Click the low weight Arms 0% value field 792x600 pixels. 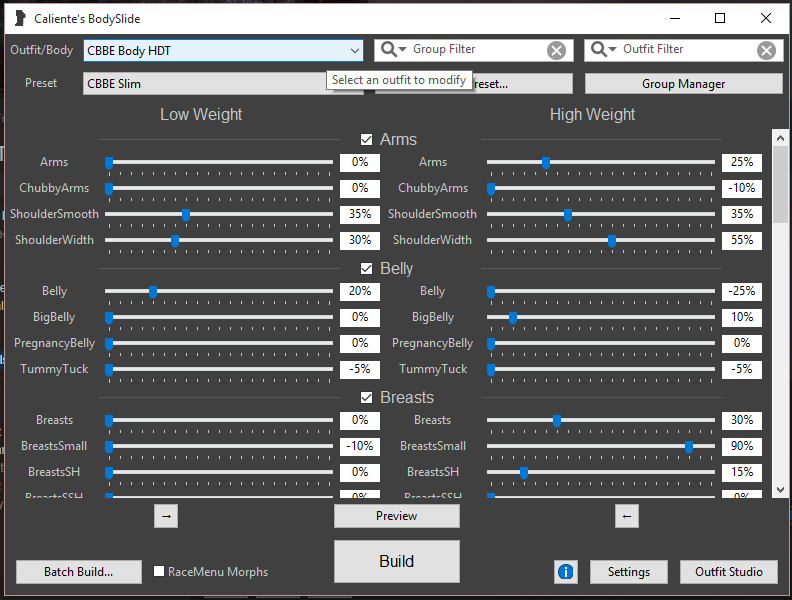pyautogui.click(x=360, y=163)
